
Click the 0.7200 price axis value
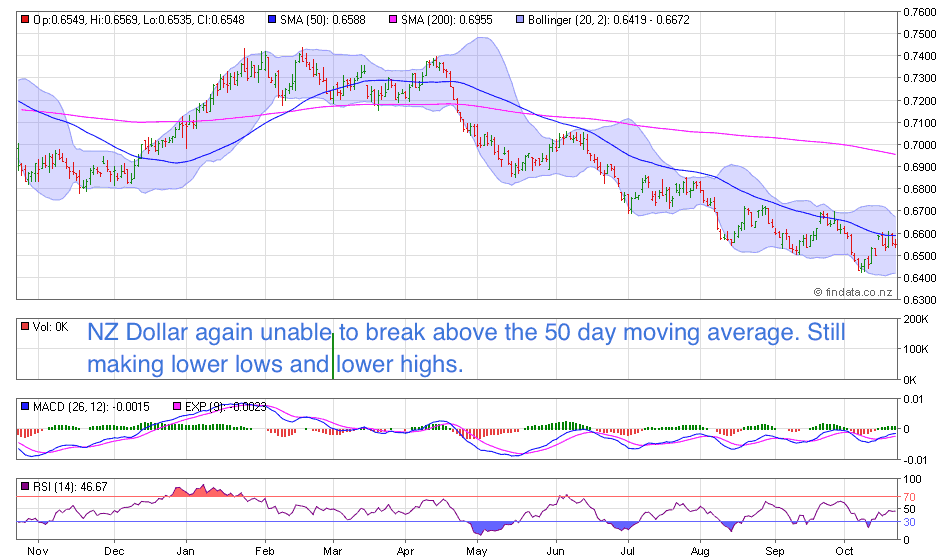pyautogui.click(x=920, y=100)
